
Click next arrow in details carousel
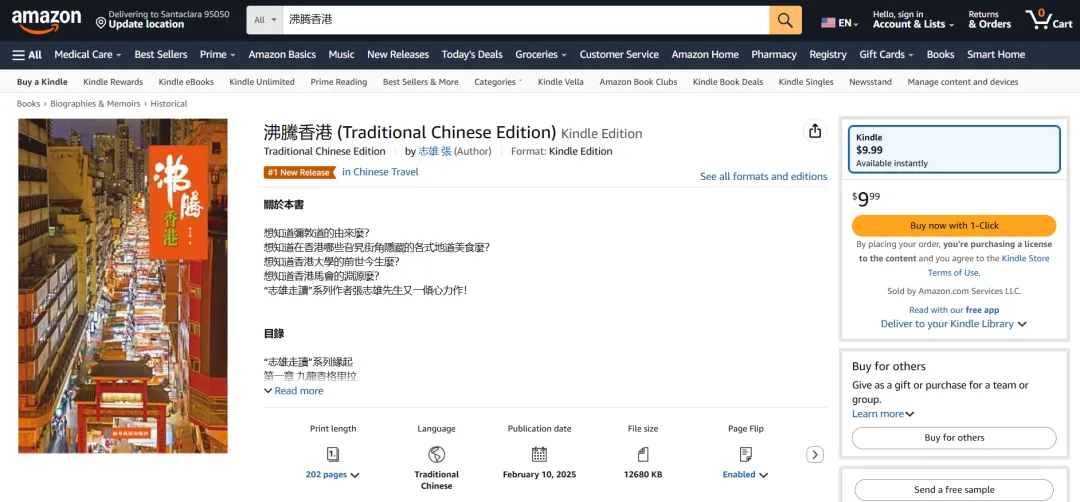tap(815, 454)
